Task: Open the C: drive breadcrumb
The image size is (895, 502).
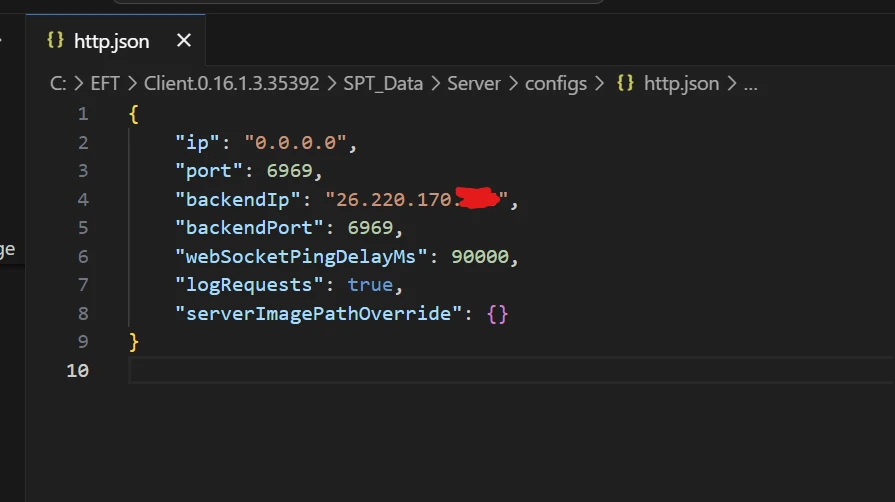Action: [x=58, y=83]
